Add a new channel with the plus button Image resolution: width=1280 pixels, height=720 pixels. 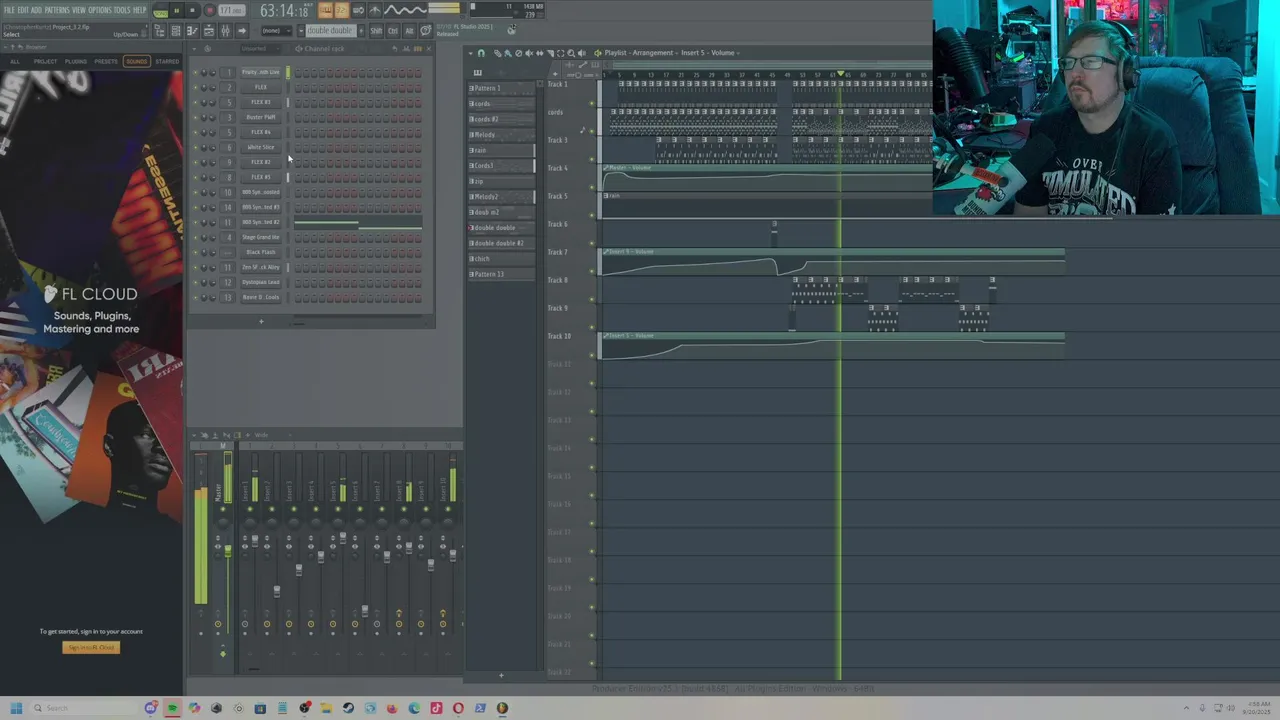pyautogui.click(x=261, y=321)
